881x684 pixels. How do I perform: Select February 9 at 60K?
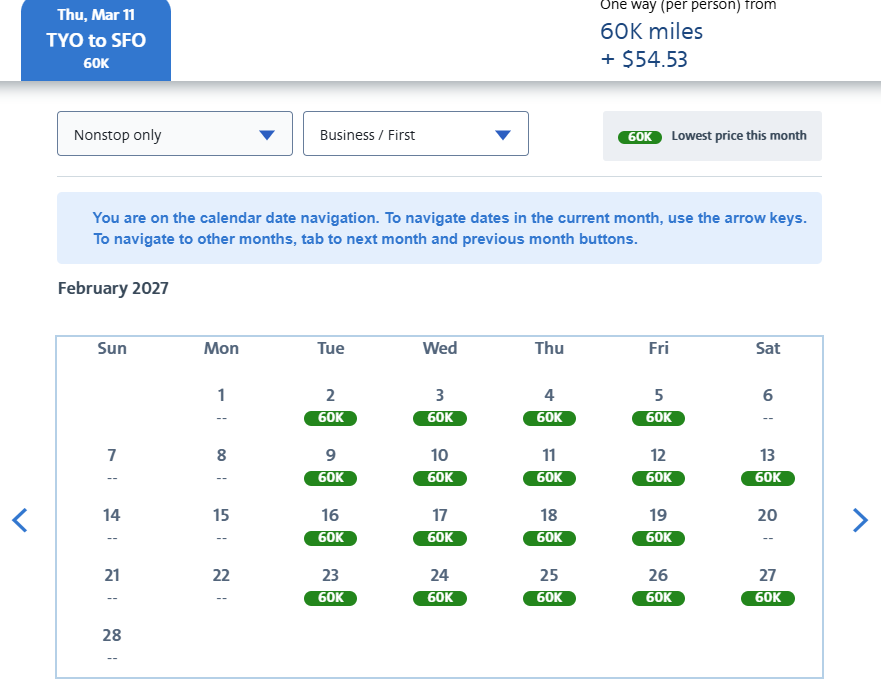(330, 466)
